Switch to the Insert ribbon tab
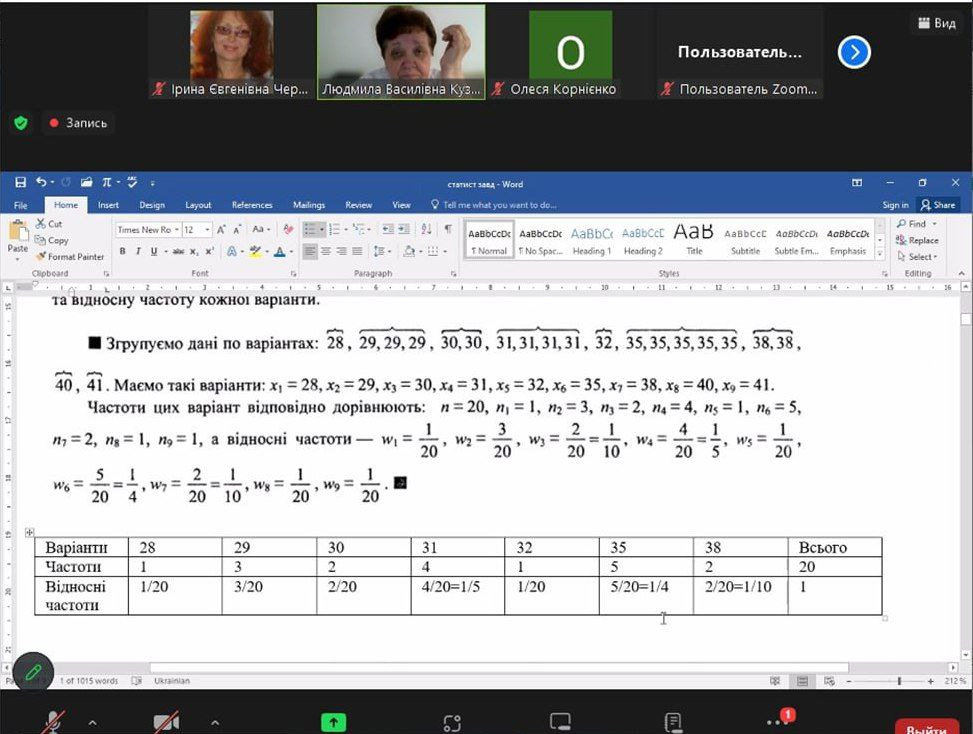 tap(108, 205)
